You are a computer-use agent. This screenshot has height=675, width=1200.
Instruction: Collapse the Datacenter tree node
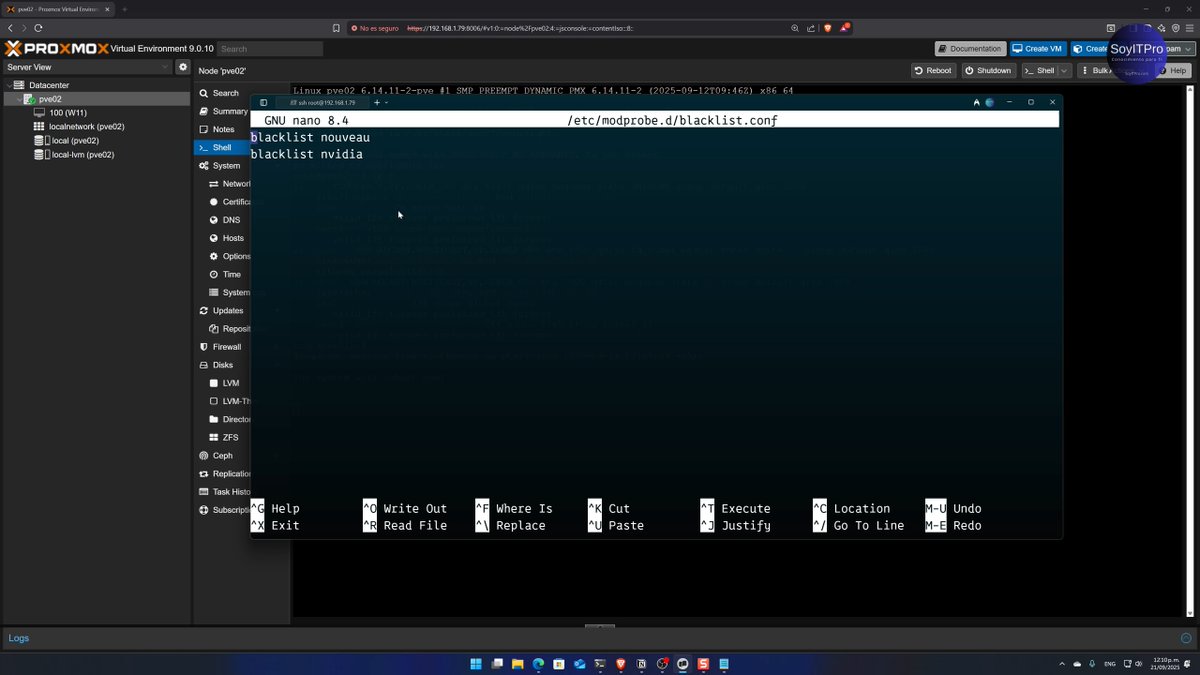[8, 85]
